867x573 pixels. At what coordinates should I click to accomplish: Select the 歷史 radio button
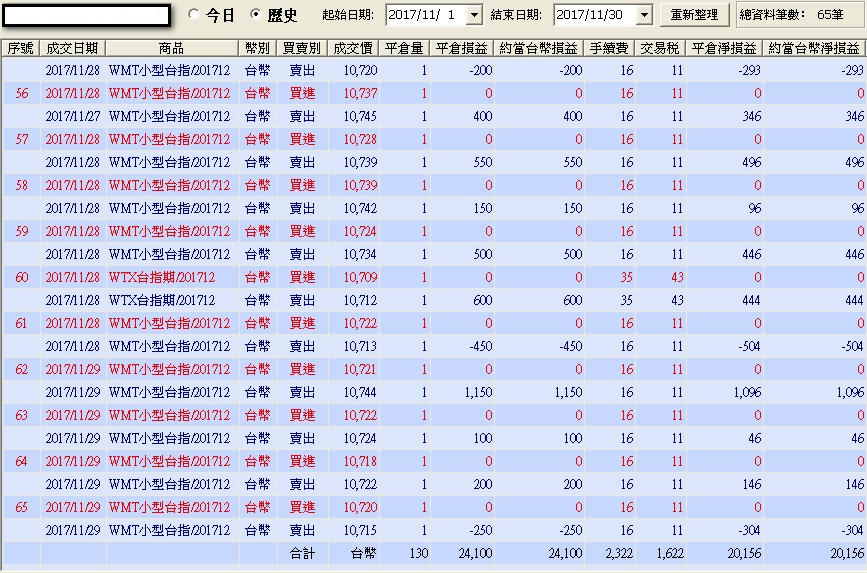pyautogui.click(x=255, y=15)
